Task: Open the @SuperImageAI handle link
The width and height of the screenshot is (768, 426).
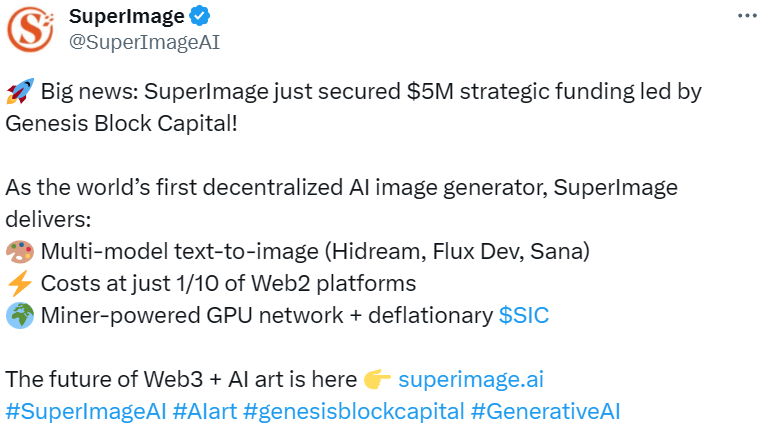Action: point(144,41)
